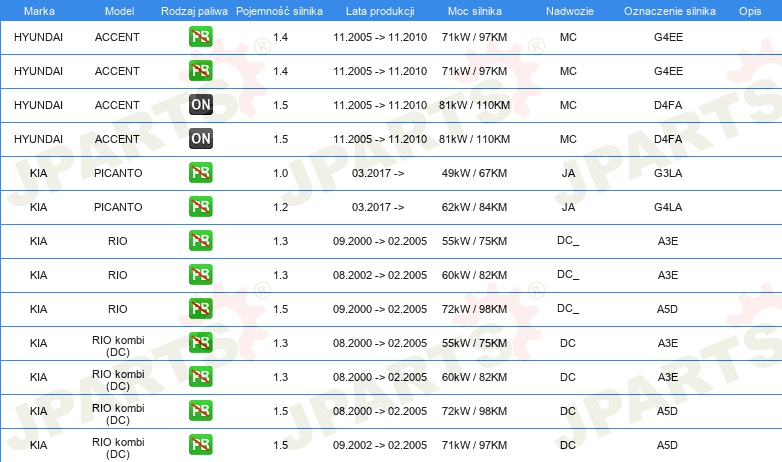
Task: Click the 08.2002 -> 02.2005 production years cell
Action: pyautogui.click(x=380, y=275)
